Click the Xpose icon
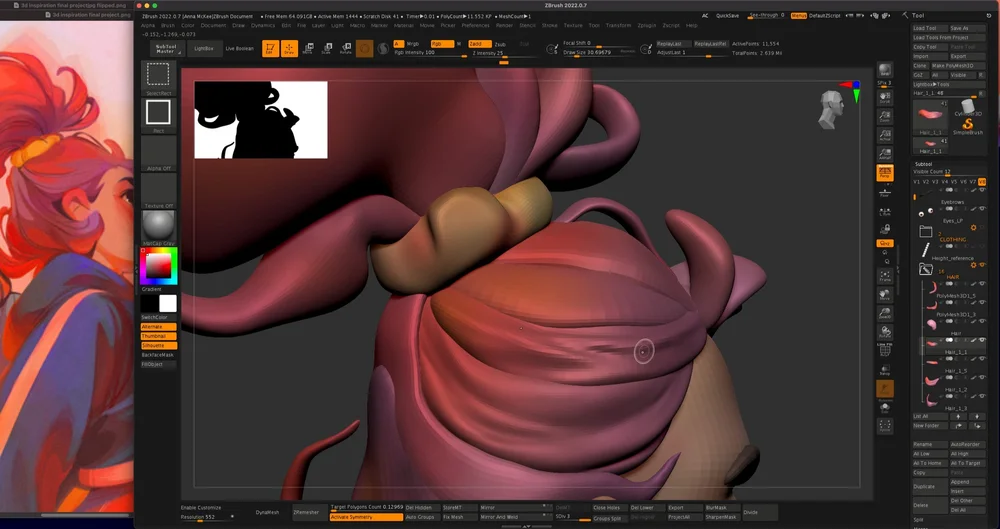Image resolution: width=1000 pixels, height=529 pixels. click(885, 426)
